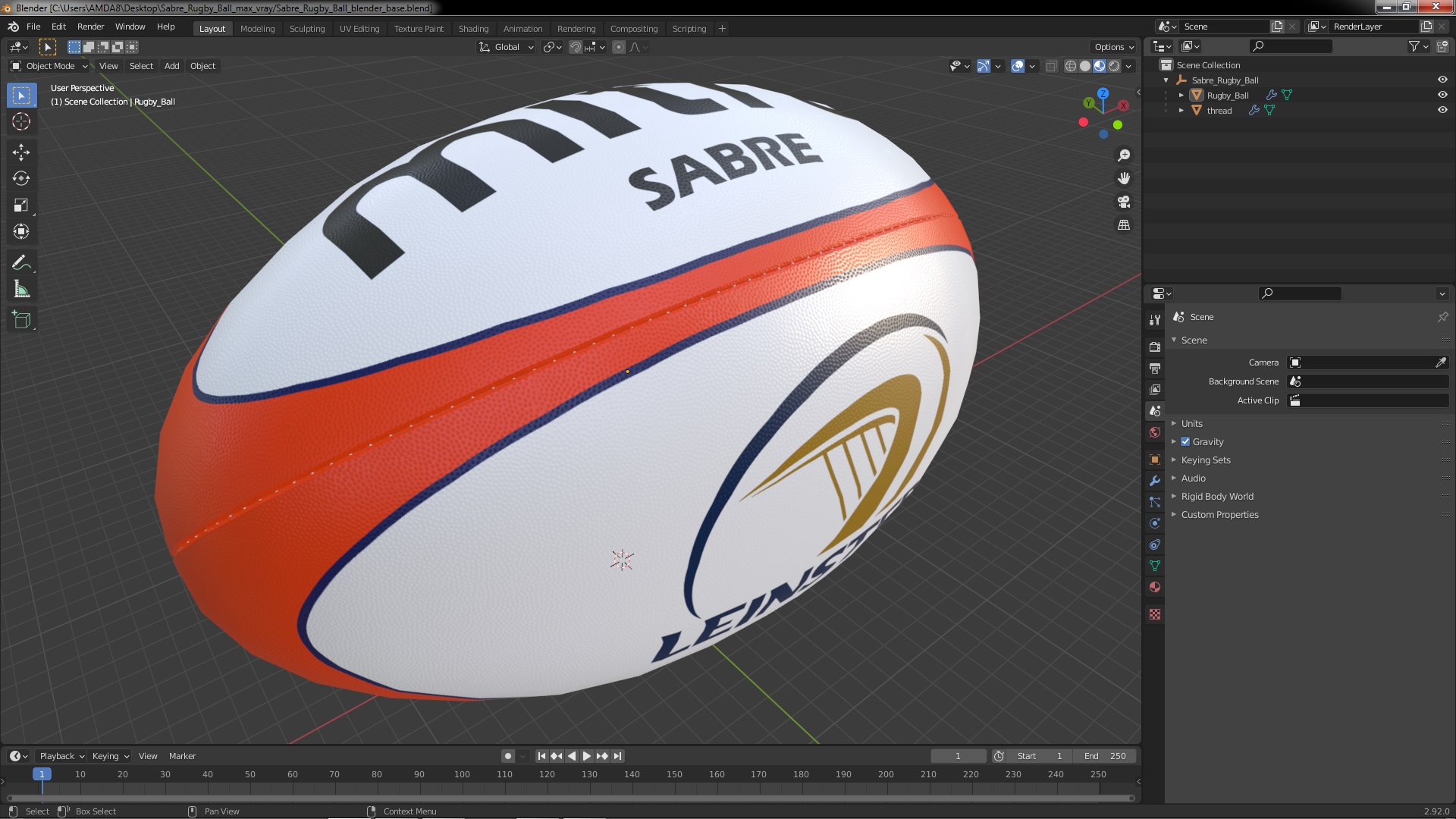
Task: Click the Zoom view magnifier icon
Action: click(x=1124, y=155)
